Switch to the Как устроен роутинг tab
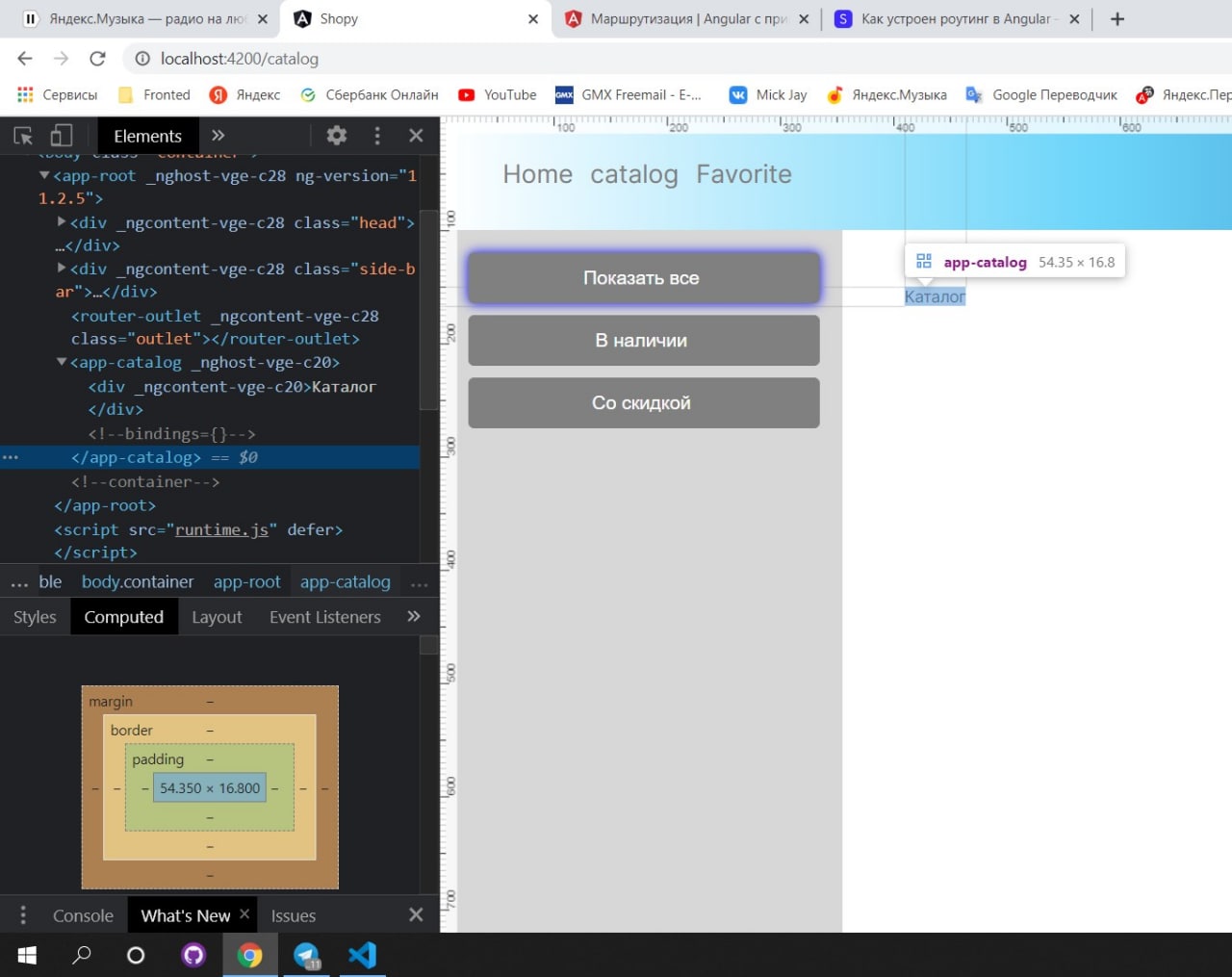The height and width of the screenshot is (977, 1232). [x=958, y=18]
